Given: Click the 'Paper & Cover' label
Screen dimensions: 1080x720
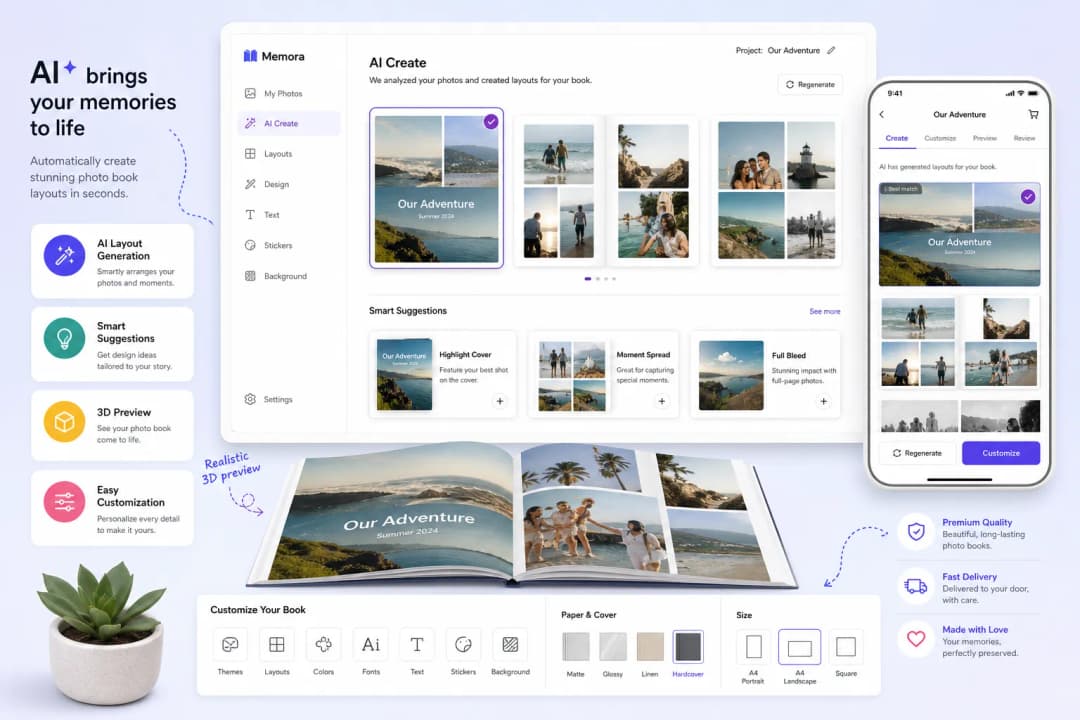Looking at the screenshot, I should click(x=588, y=615).
